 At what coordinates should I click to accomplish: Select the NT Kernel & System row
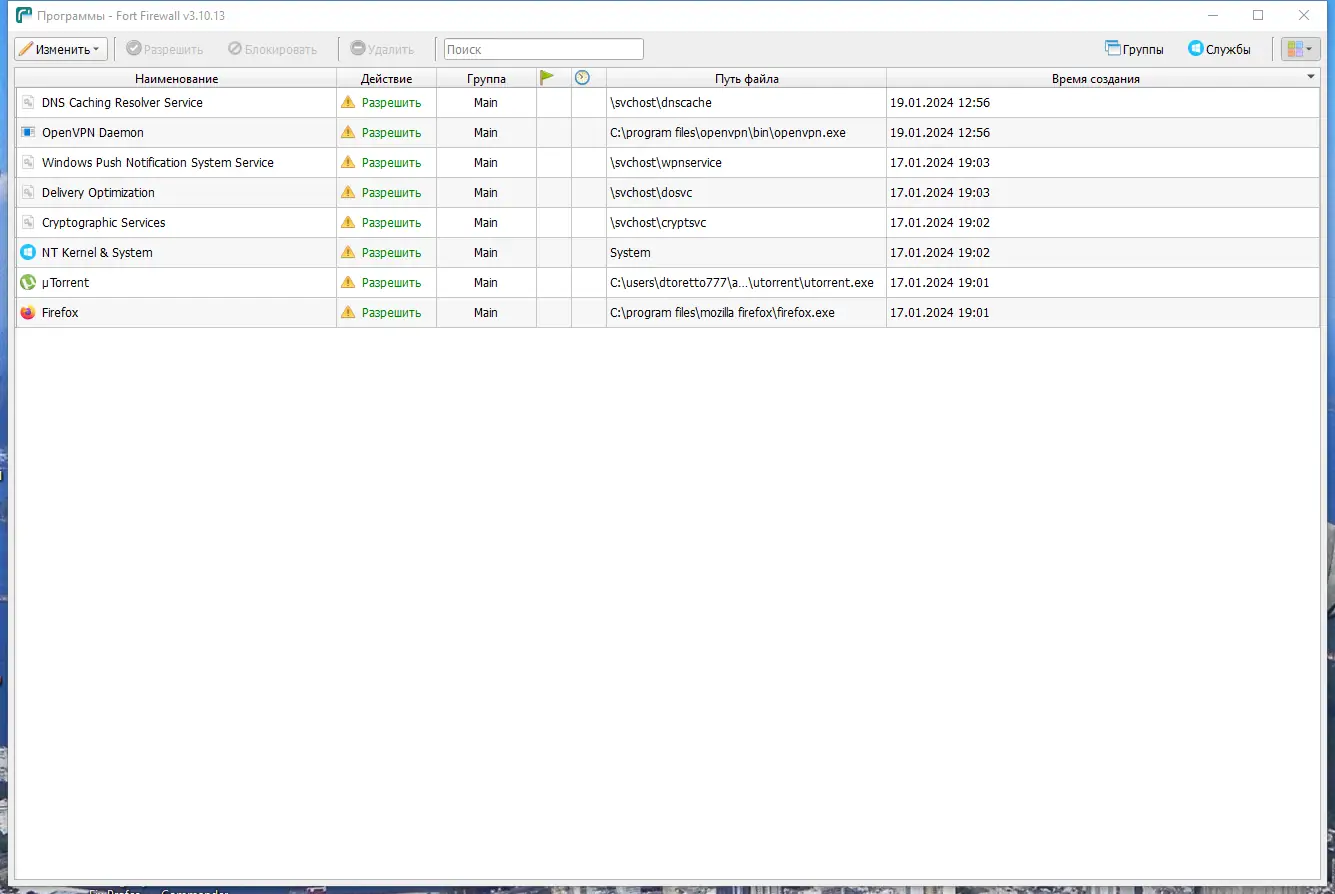[668, 253]
